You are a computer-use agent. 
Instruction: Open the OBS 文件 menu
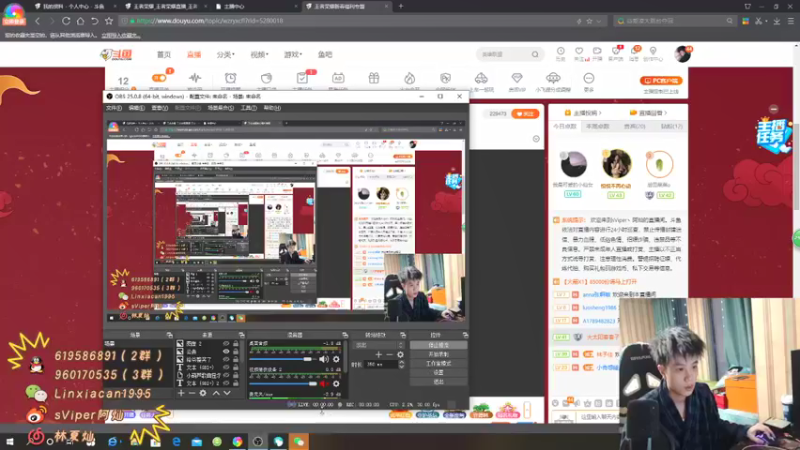[x=114, y=108]
